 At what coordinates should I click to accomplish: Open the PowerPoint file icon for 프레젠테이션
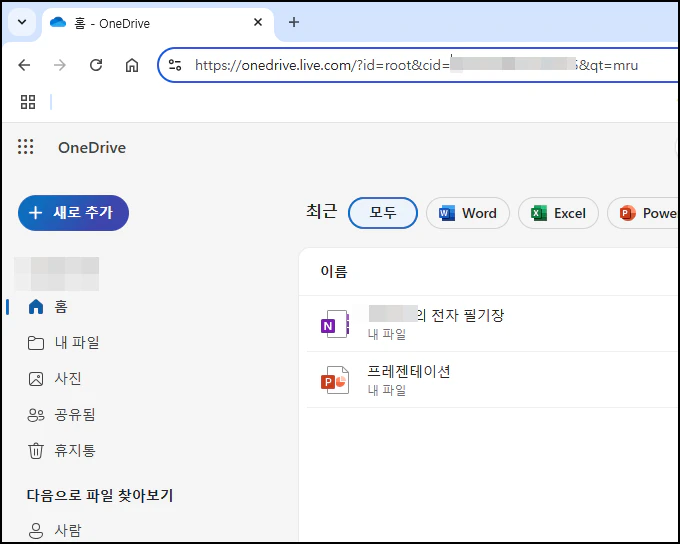pos(335,380)
